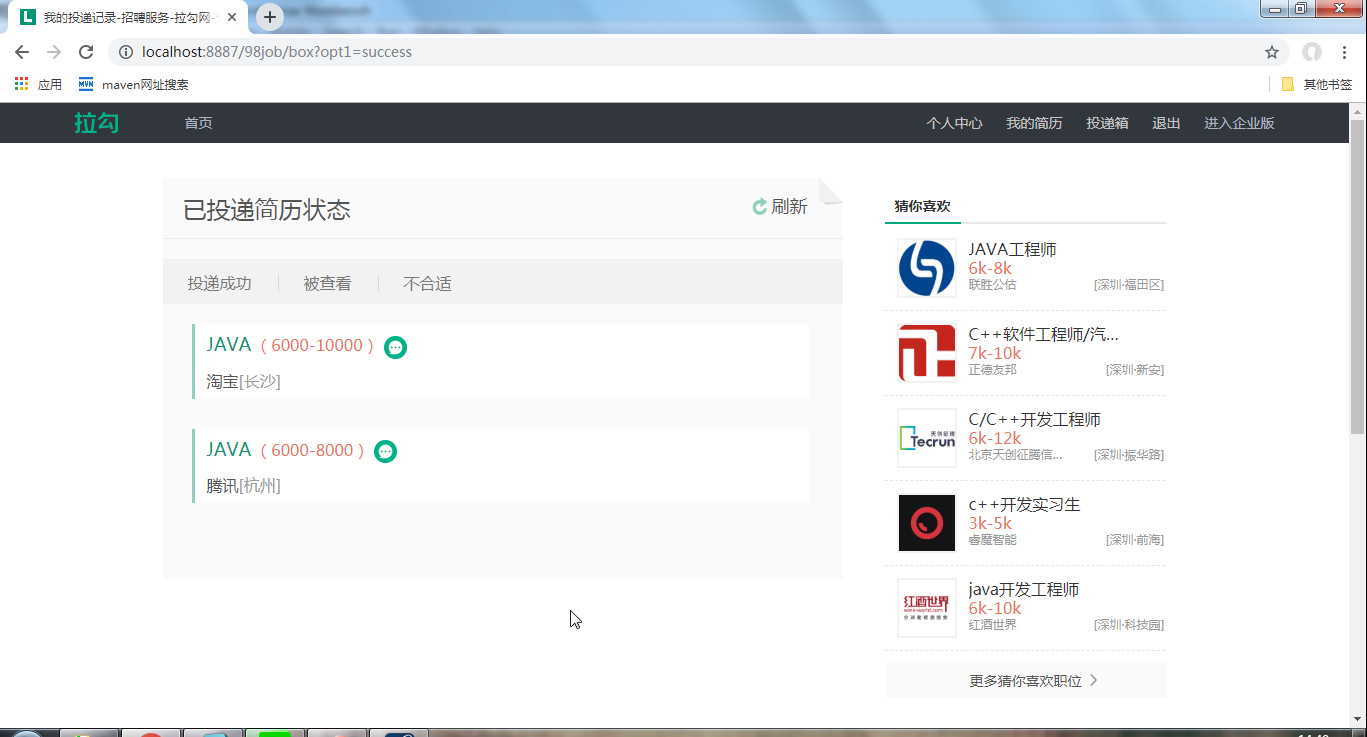
Task: Click 进入企业版 in the navigation
Action: (1239, 123)
